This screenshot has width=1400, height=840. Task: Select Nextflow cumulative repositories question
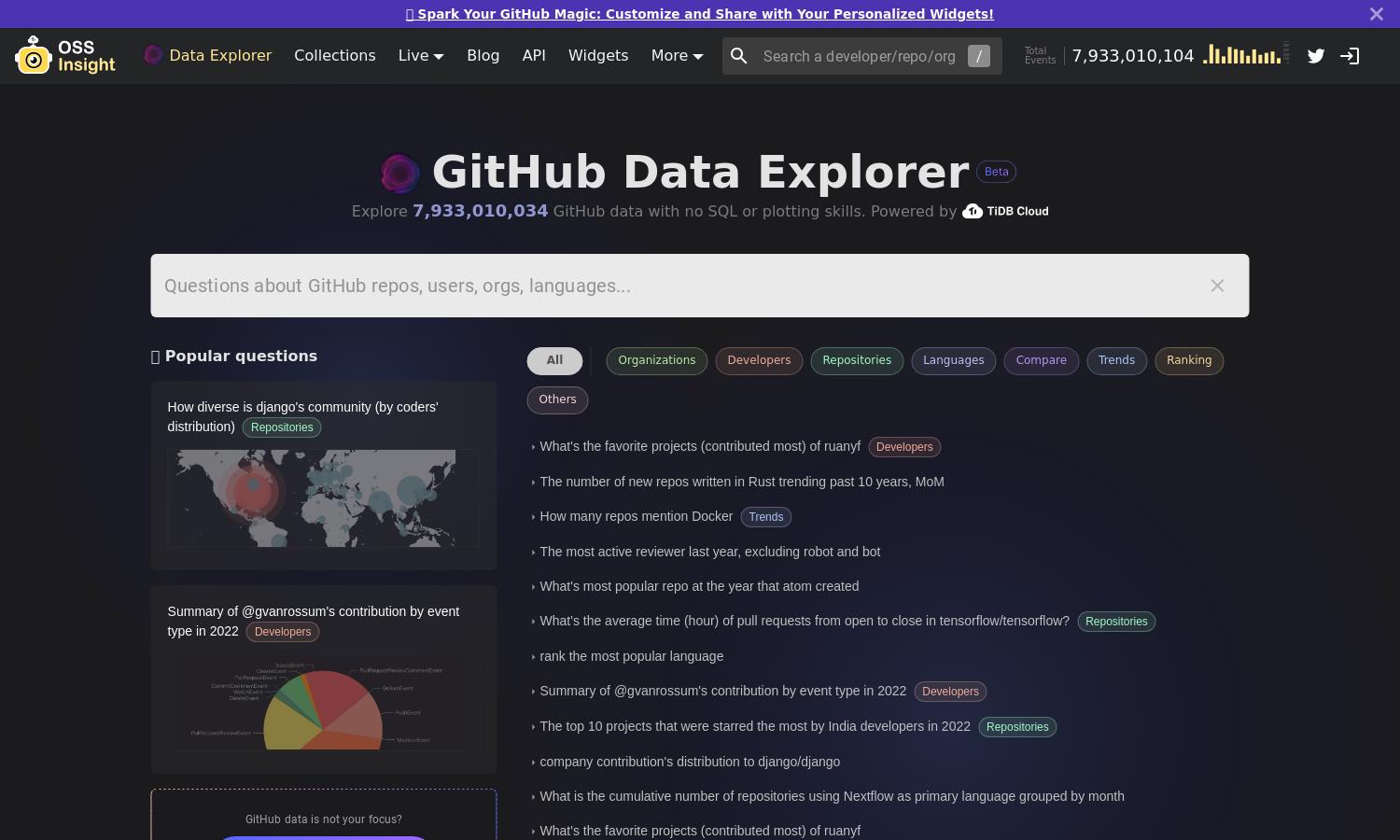click(x=832, y=796)
